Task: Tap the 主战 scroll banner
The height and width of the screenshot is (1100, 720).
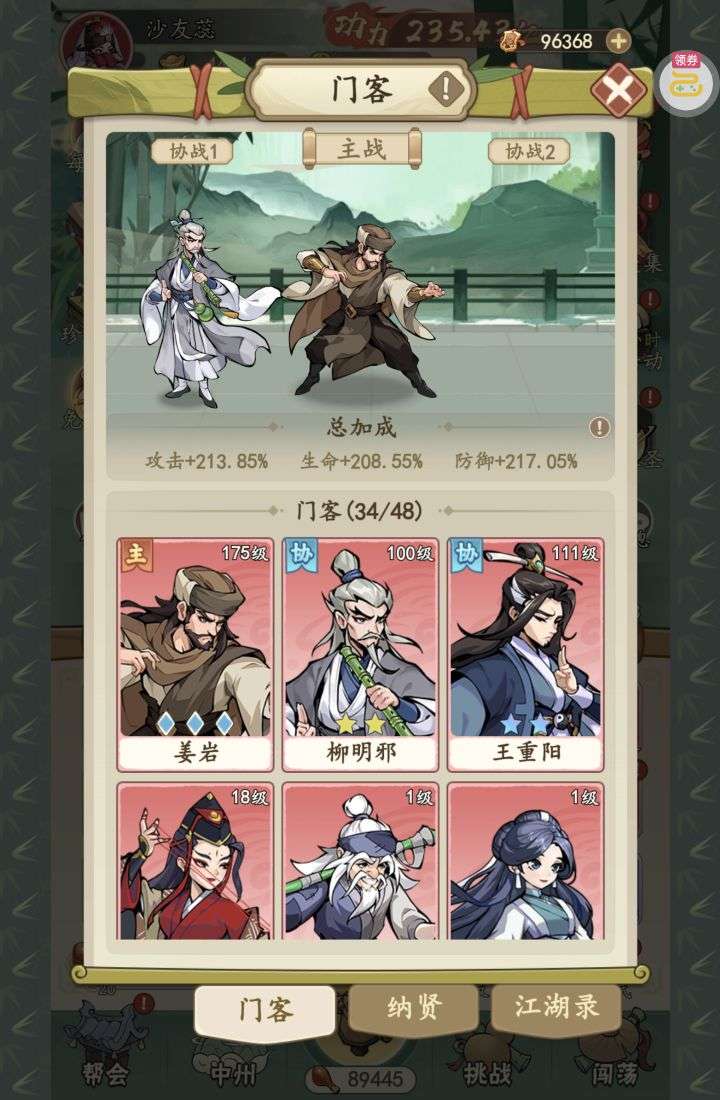Action: tap(361, 149)
